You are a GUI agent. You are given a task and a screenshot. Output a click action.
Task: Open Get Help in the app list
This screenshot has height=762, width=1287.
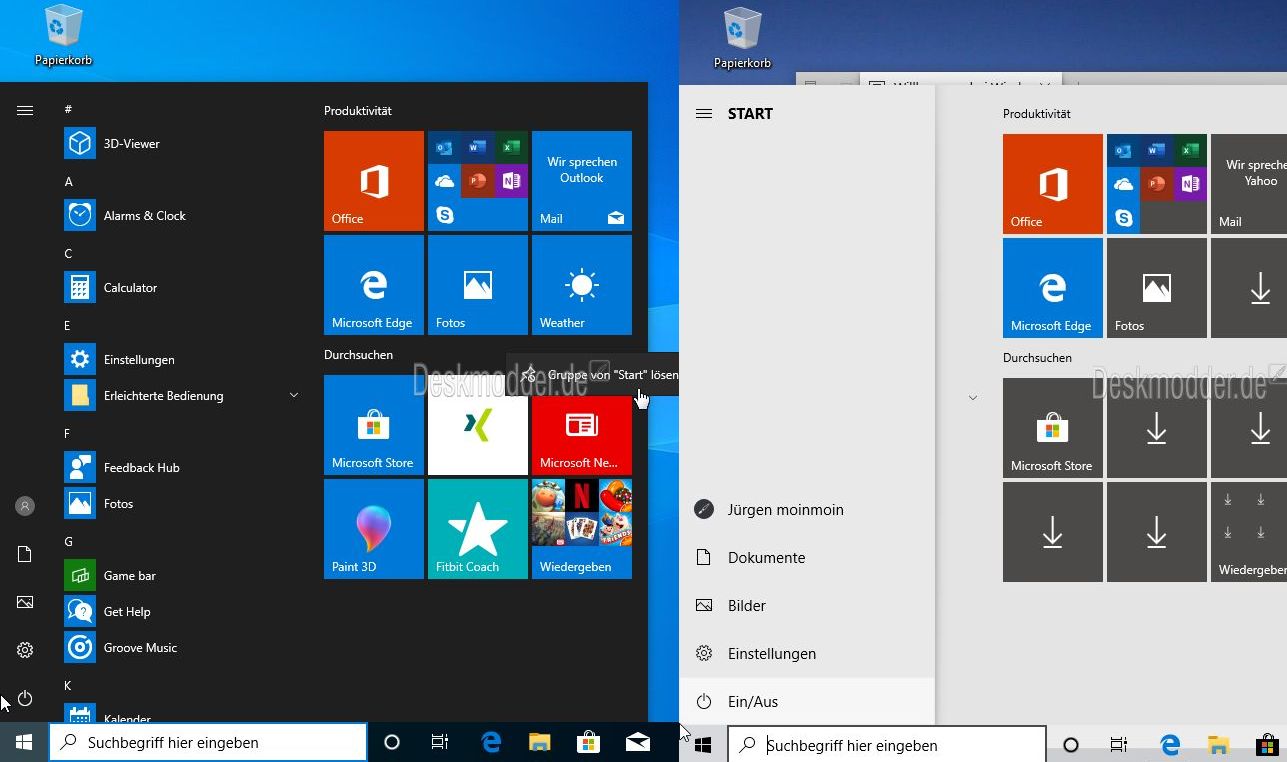pos(180,611)
